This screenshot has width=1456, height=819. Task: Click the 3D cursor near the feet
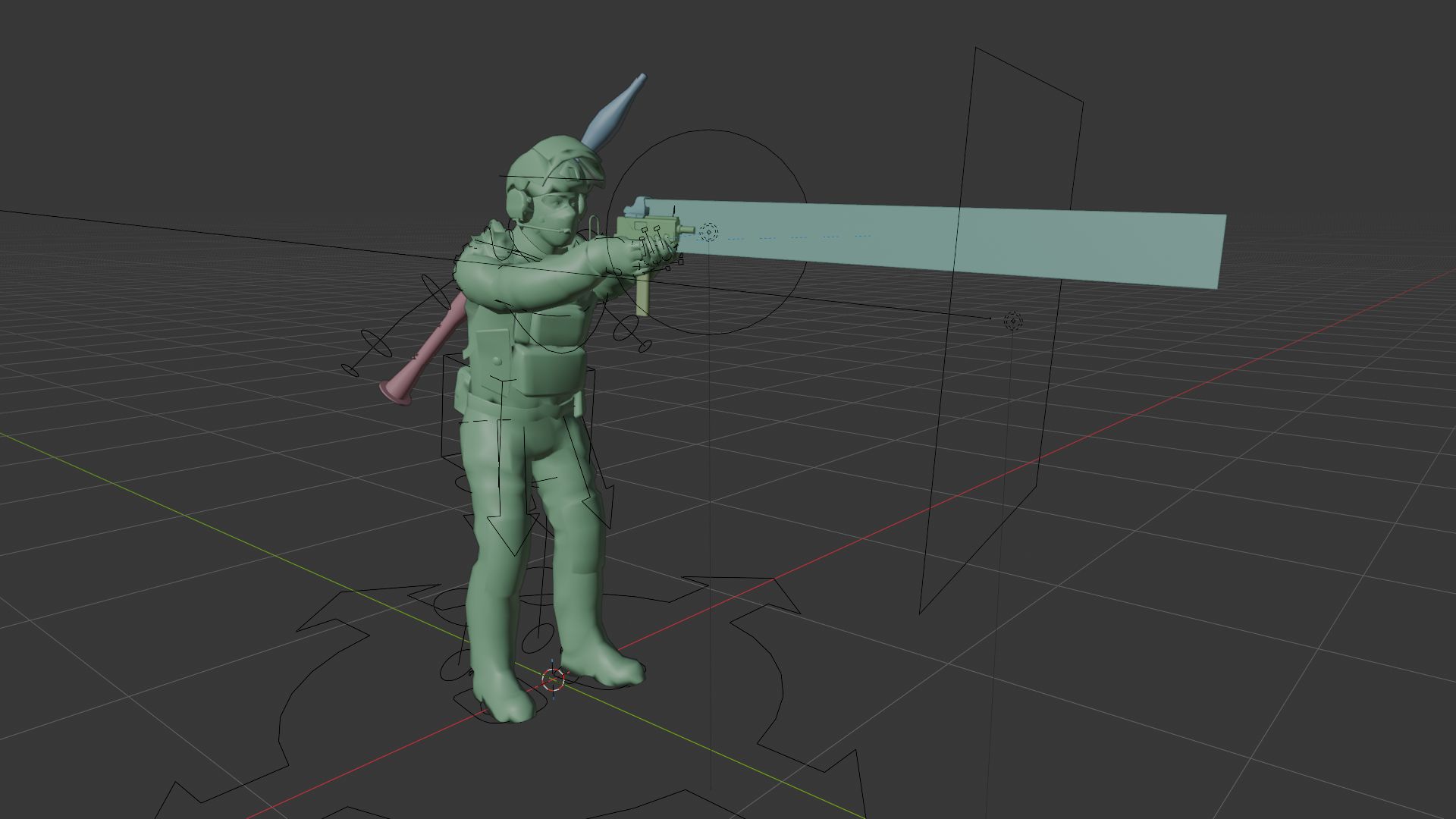pyautogui.click(x=554, y=679)
